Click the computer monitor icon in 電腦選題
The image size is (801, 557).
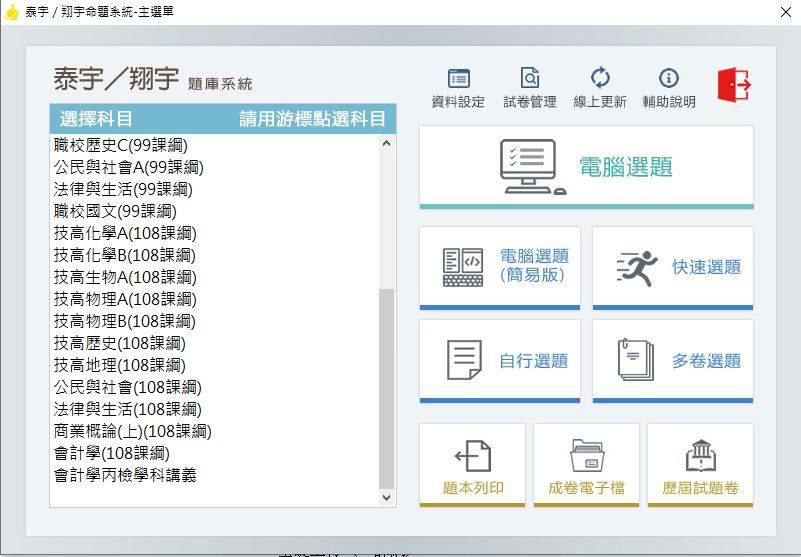[532, 167]
